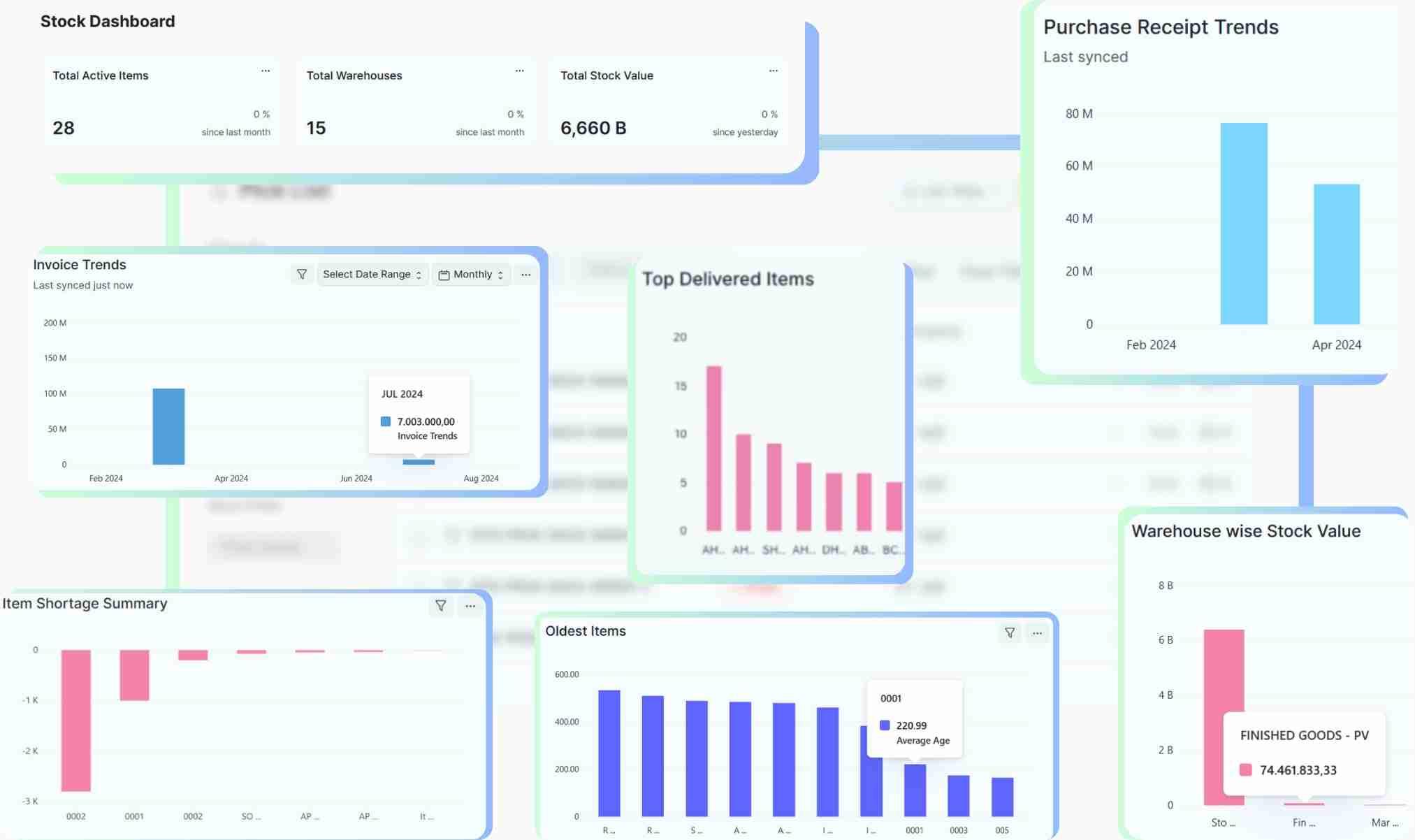
Task: Click the tall Invoice Trends bar near Mar 2024
Action: [168, 426]
